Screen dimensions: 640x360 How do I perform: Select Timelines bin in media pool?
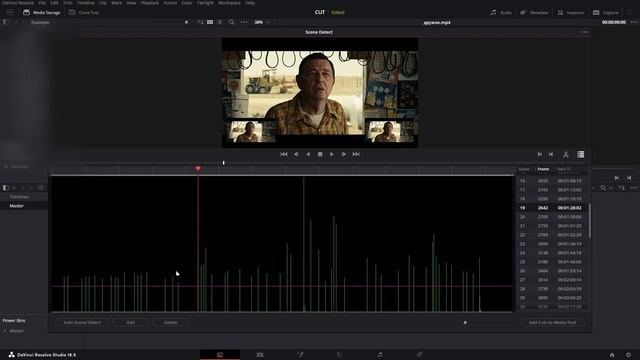tap(19, 197)
